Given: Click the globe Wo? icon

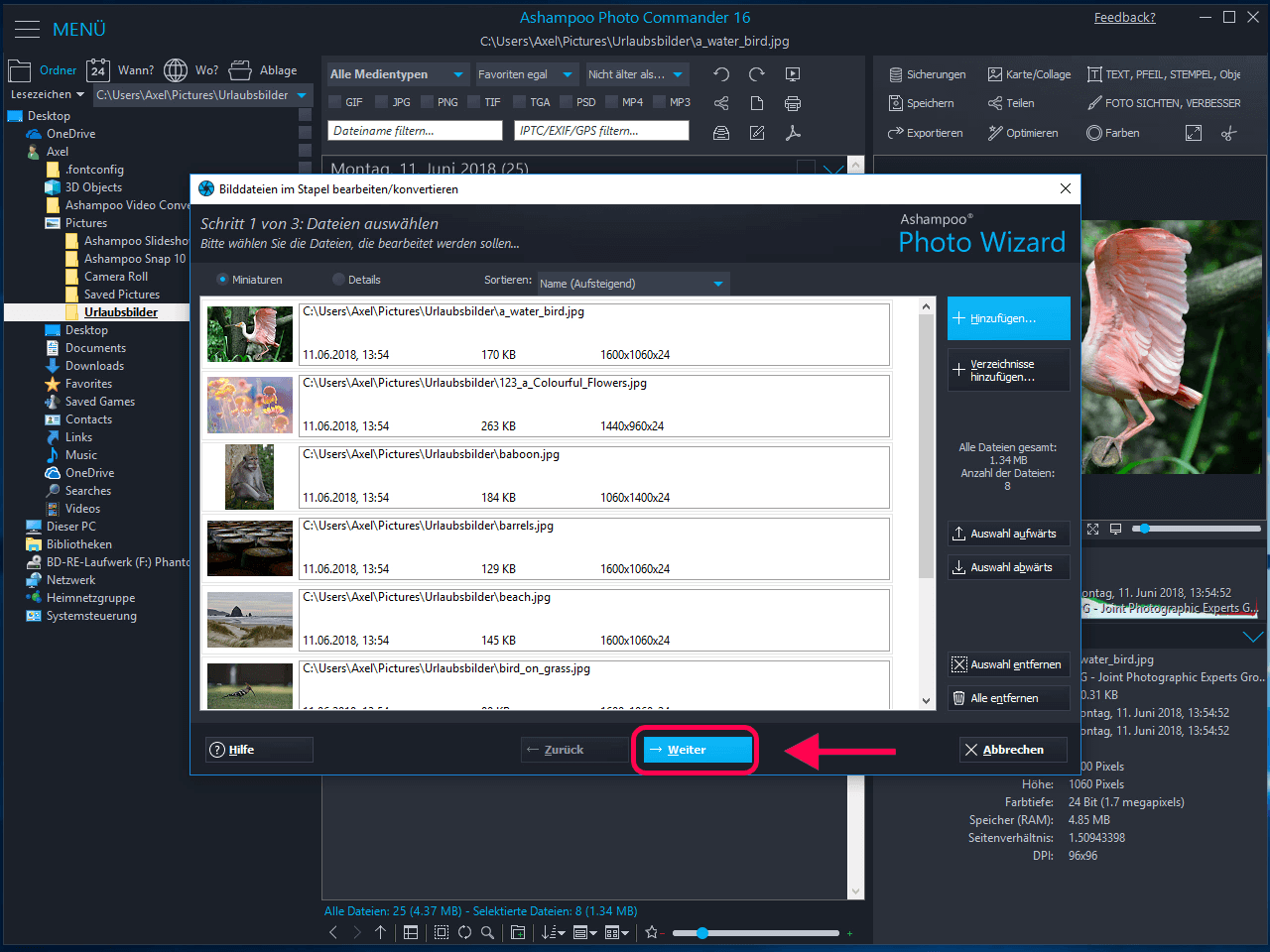Looking at the screenshot, I should coord(176,70).
